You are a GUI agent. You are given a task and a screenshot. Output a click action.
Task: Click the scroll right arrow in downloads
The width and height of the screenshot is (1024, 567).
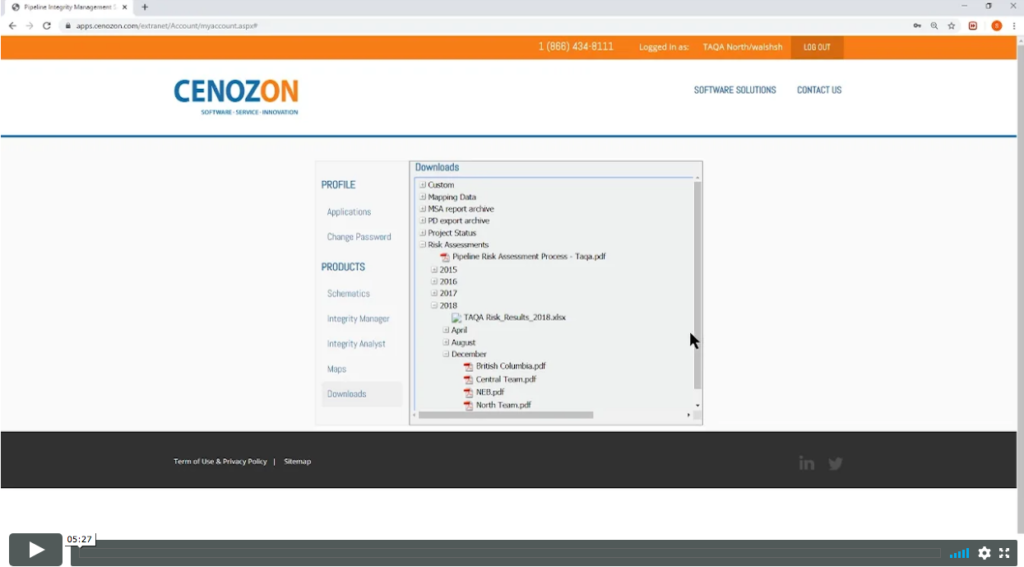pyautogui.click(x=688, y=415)
